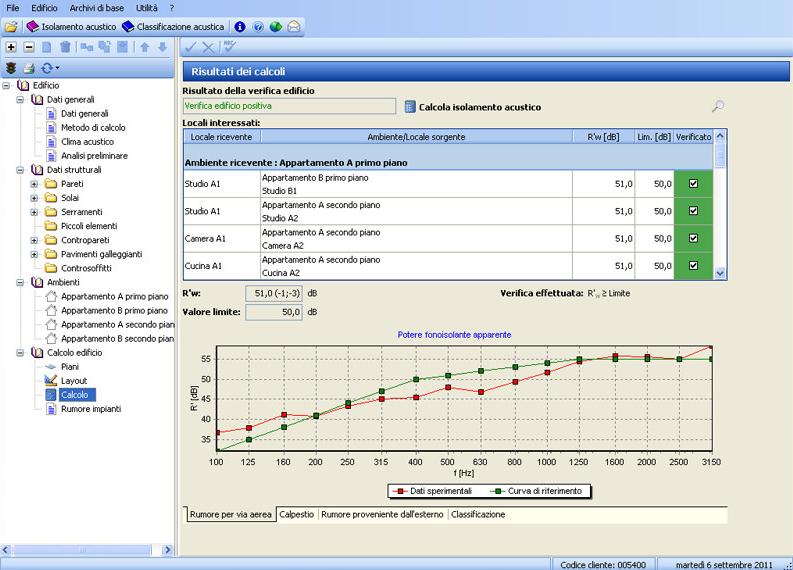Toggle Verificato checkbox in first Studio A1 row
The height and width of the screenshot is (570, 793).
coord(693,184)
